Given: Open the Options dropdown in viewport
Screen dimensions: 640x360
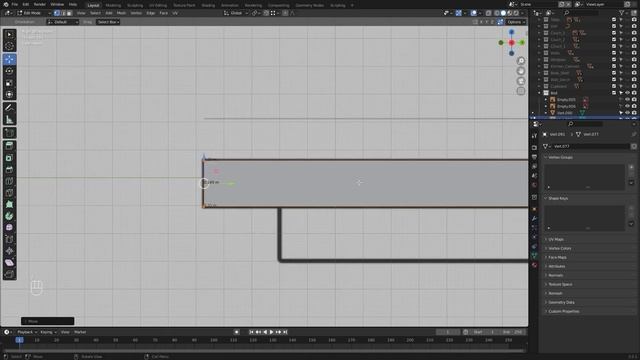Looking at the screenshot, I should tap(516, 22).
